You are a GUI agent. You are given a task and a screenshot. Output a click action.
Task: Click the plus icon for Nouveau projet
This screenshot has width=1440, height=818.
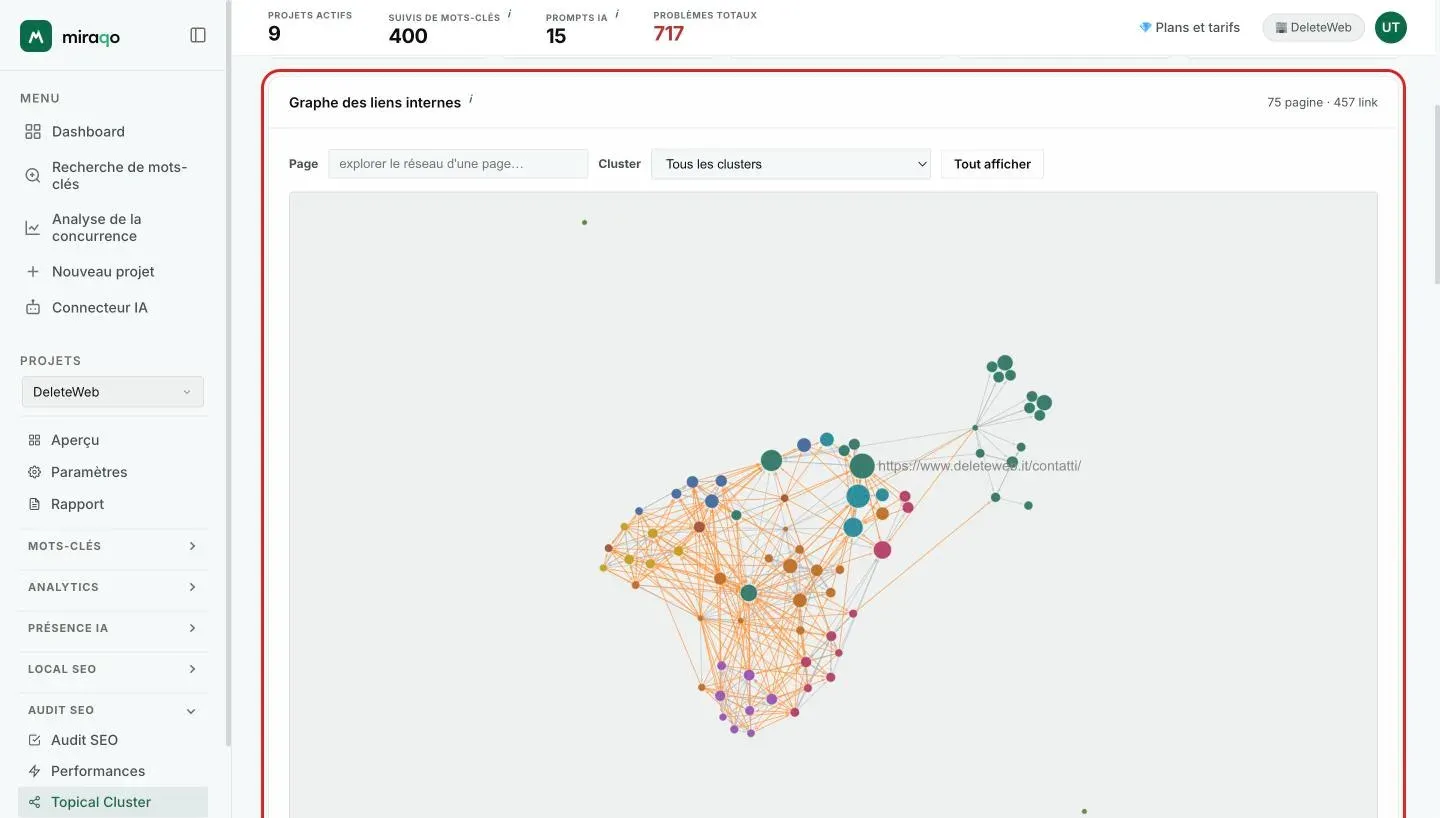tap(33, 272)
